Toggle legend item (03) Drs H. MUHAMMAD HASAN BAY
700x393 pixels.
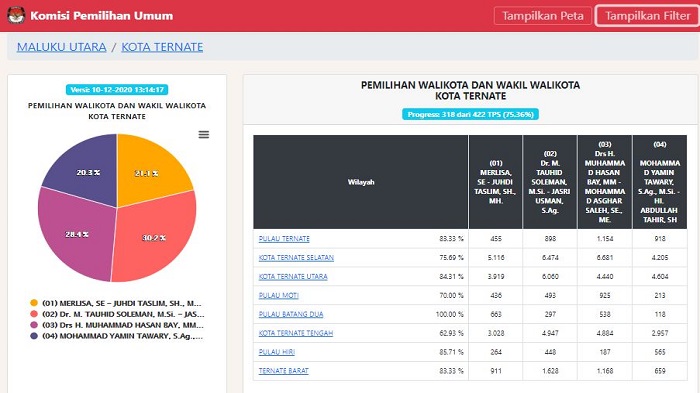[117, 325]
